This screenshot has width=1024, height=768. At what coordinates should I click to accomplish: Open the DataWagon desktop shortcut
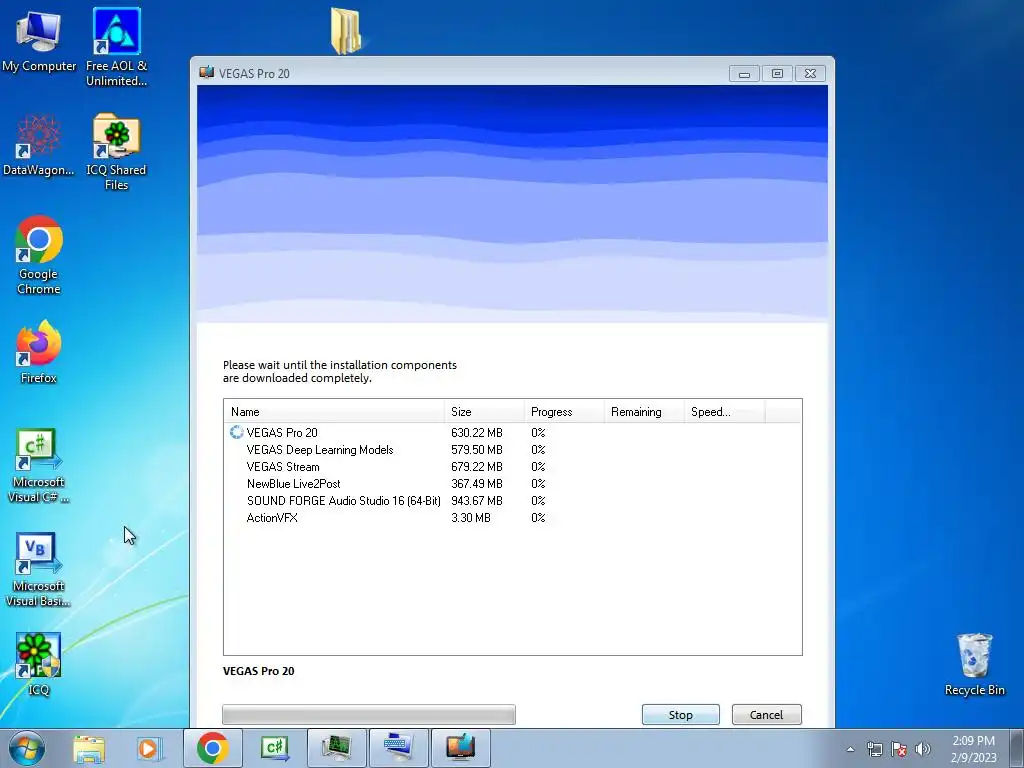coord(39,145)
